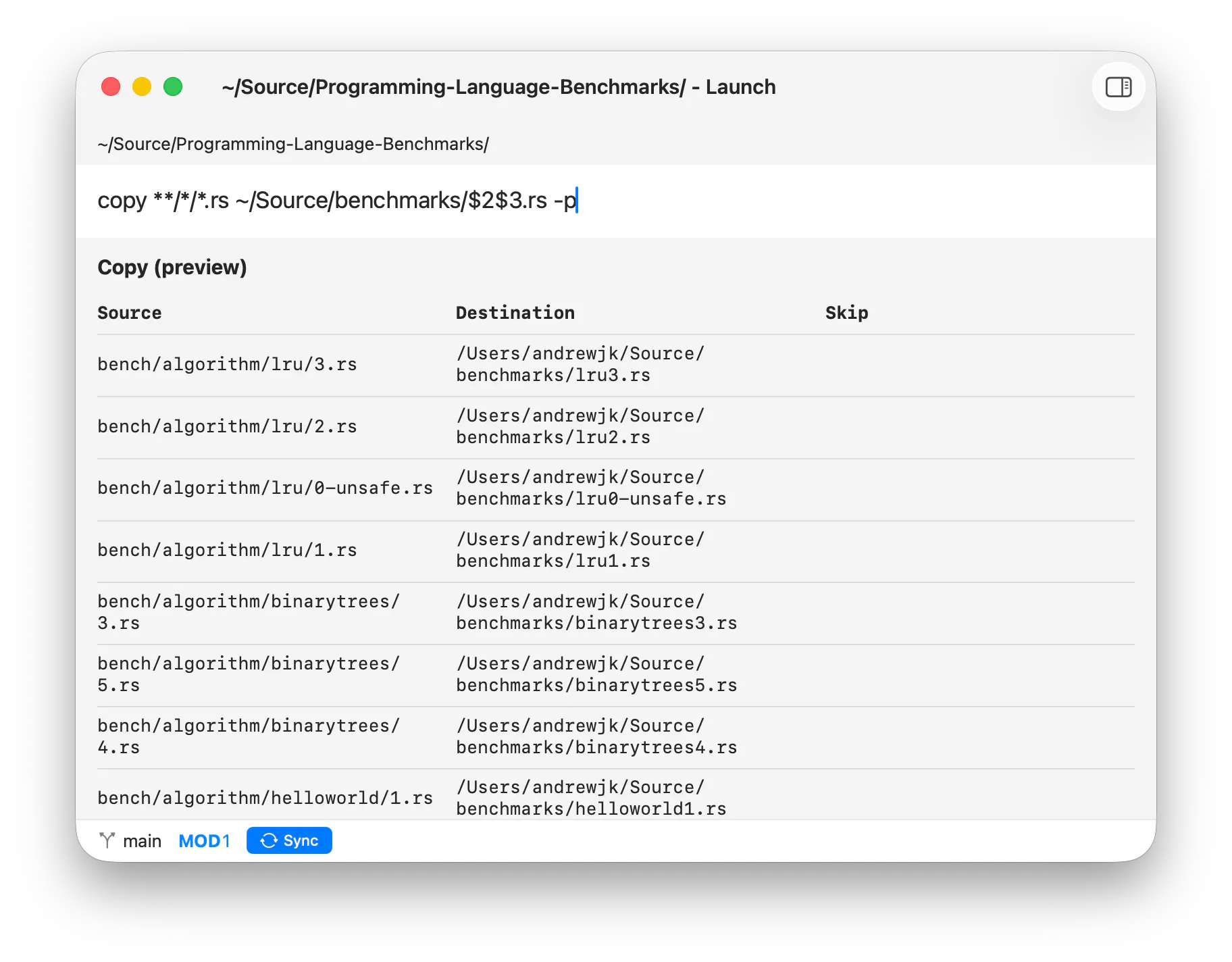Screen dimensions: 1232x962
Task: Click destination benchmarks/lru0-unsafe.rs
Action: [591, 488]
